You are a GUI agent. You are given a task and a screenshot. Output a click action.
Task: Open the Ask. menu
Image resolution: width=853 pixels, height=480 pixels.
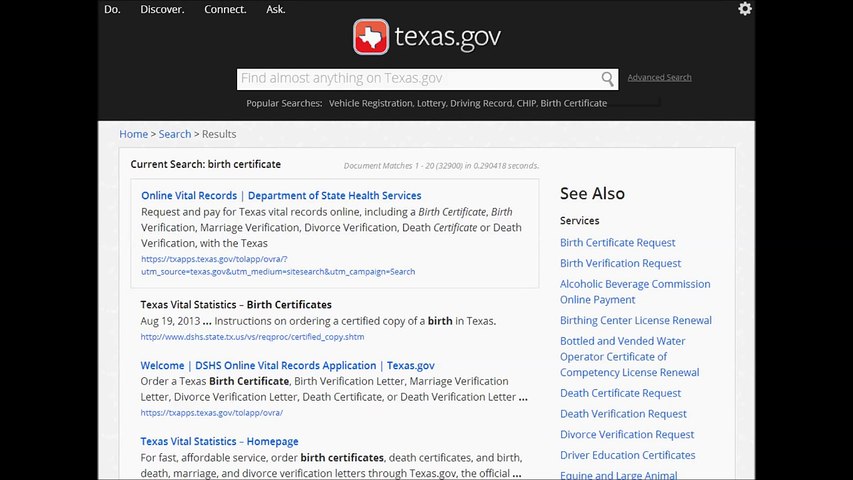click(x=276, y=9)
